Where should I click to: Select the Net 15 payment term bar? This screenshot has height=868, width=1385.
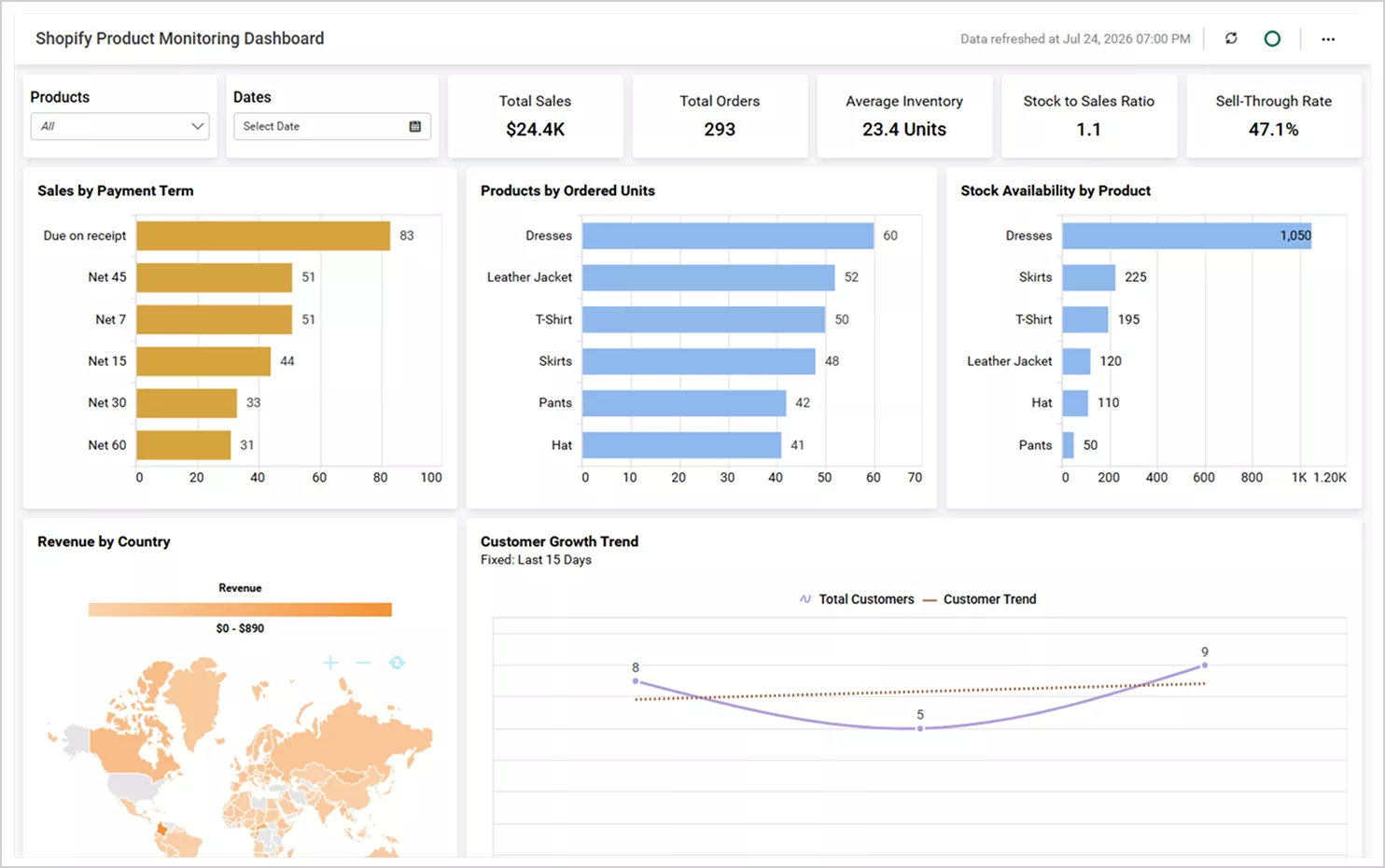click(x=203, y=361)
